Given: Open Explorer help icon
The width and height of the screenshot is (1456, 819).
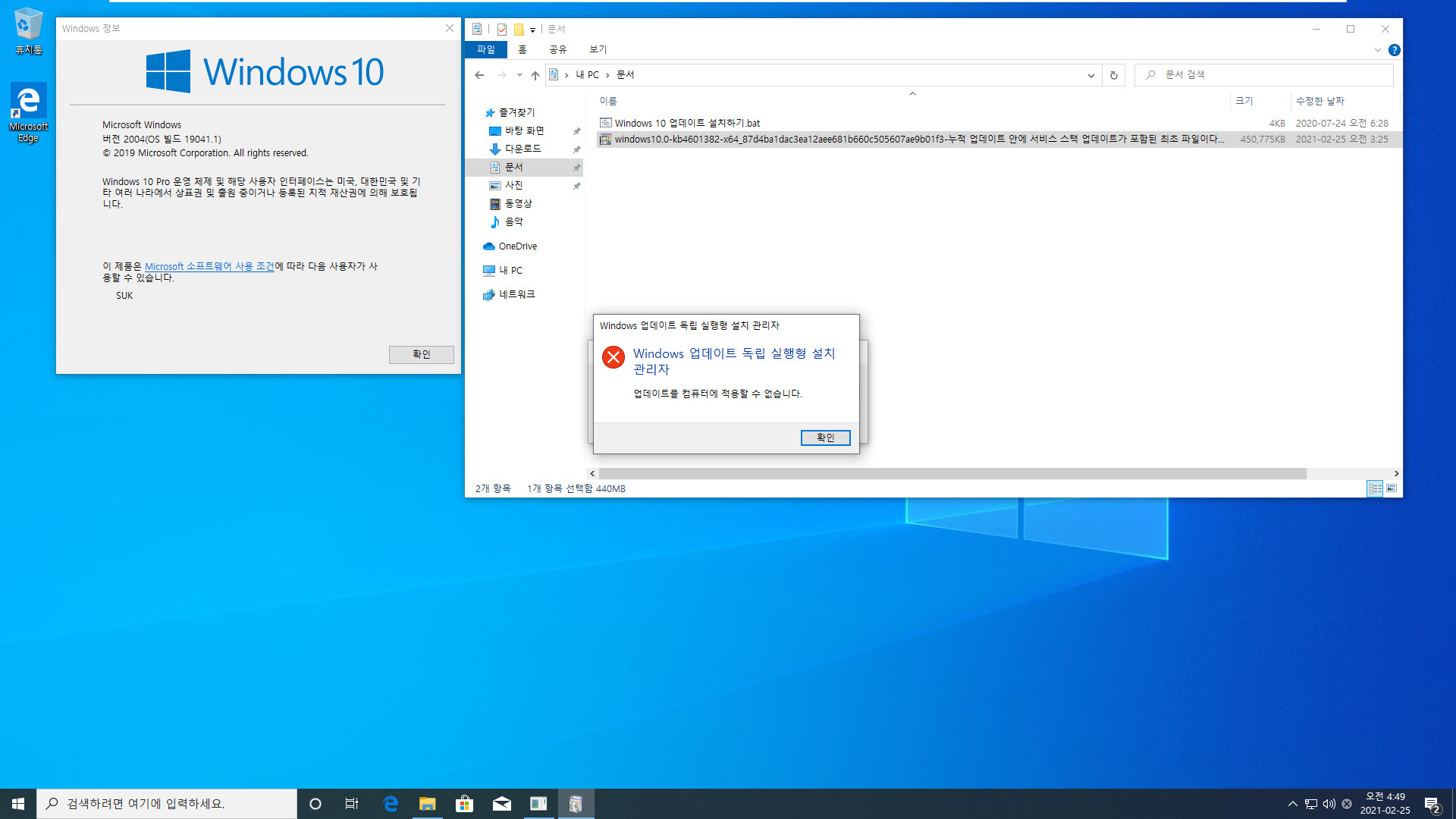Looking at the screenshot, I should [x=1394, y=50].
